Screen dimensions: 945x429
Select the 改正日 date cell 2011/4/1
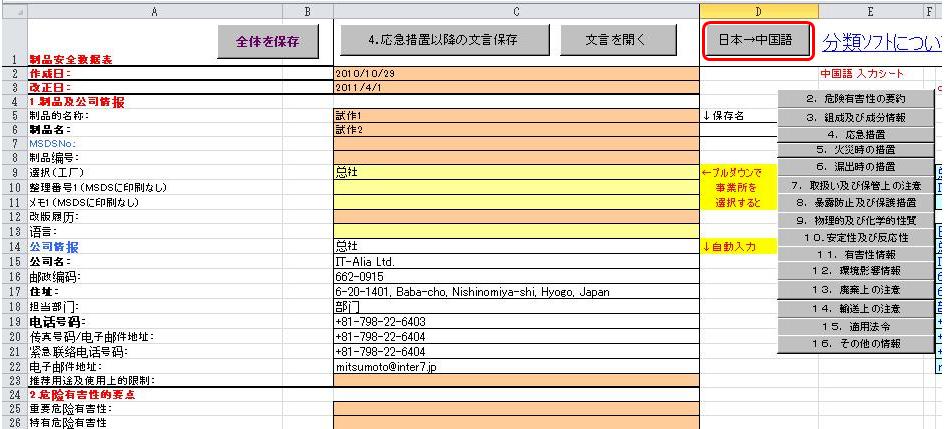pyautogui.click(x=516, y=88)
